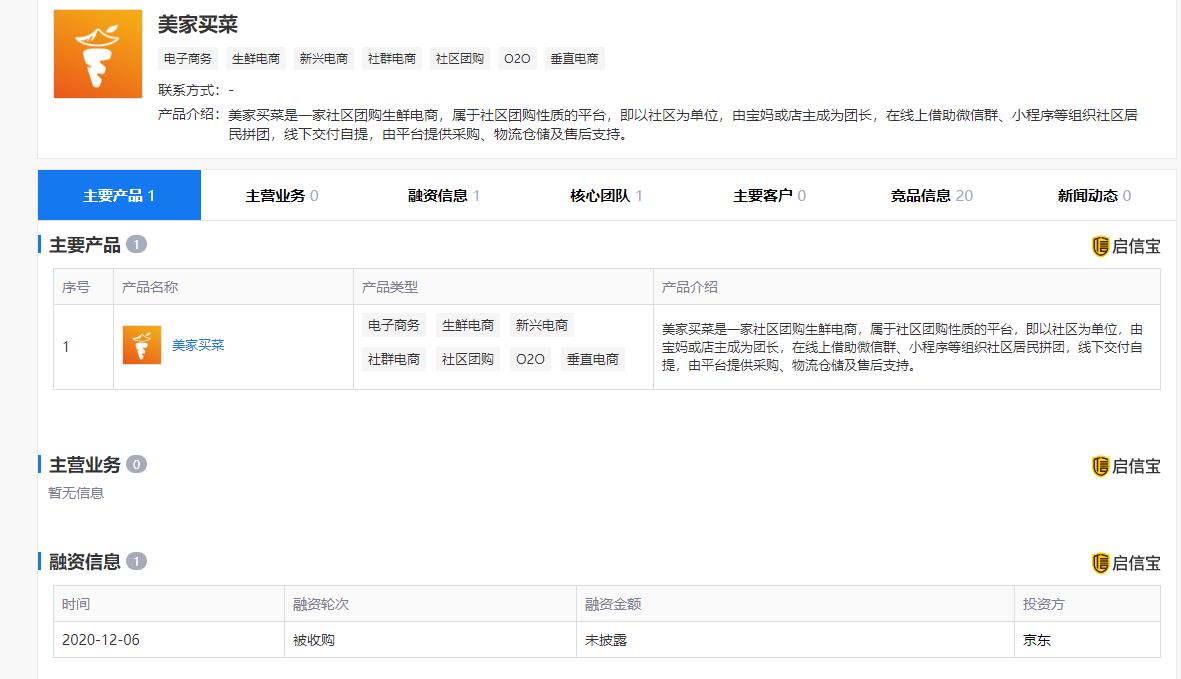Click the 美家买菜 company logo icon

pyautogui.click(x=97, y=52)
